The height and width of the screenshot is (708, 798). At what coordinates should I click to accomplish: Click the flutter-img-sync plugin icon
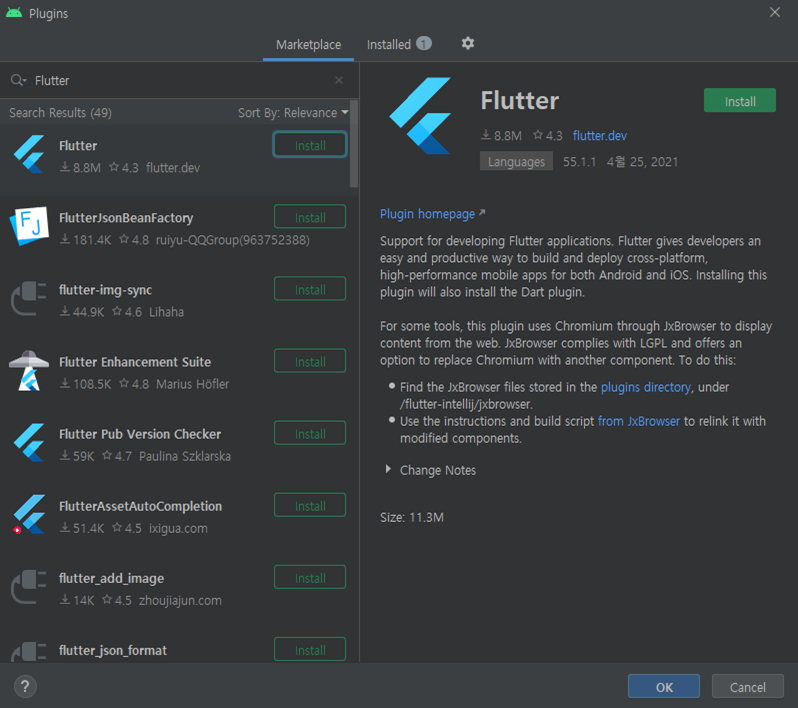(29, 299)
